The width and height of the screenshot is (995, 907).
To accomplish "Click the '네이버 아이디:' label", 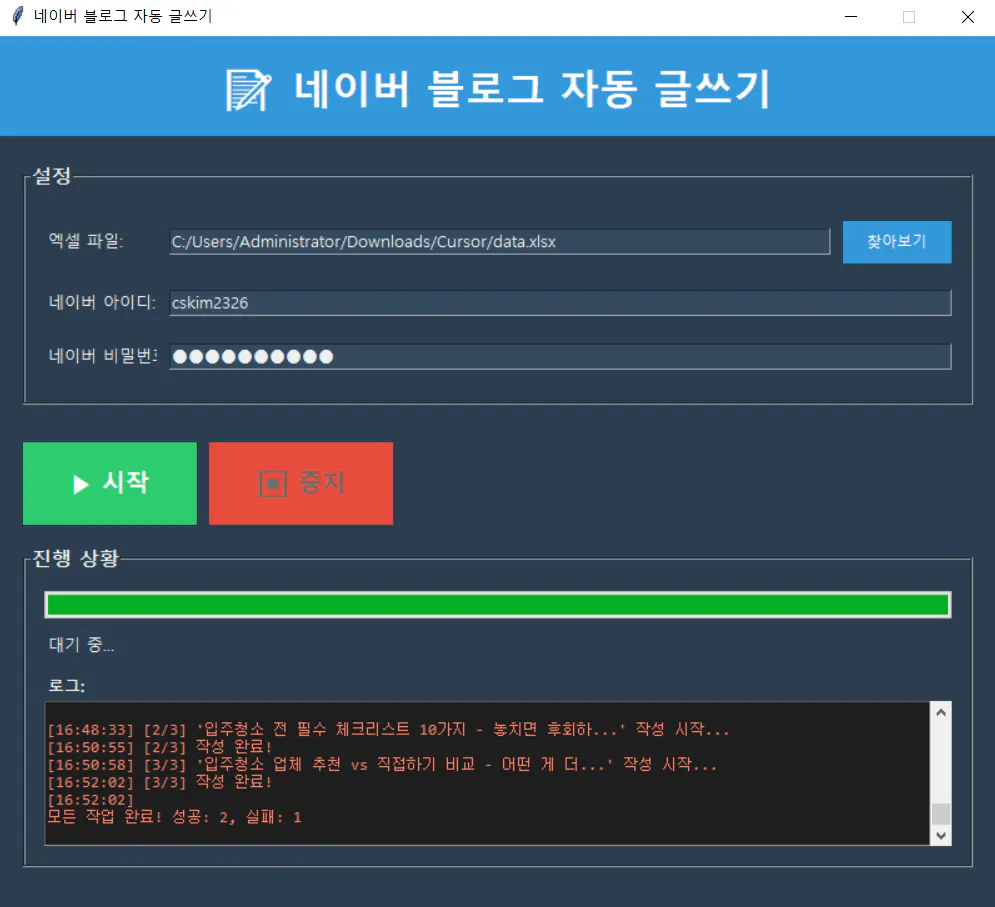I will pyautogui.click(x=102, y=302).
